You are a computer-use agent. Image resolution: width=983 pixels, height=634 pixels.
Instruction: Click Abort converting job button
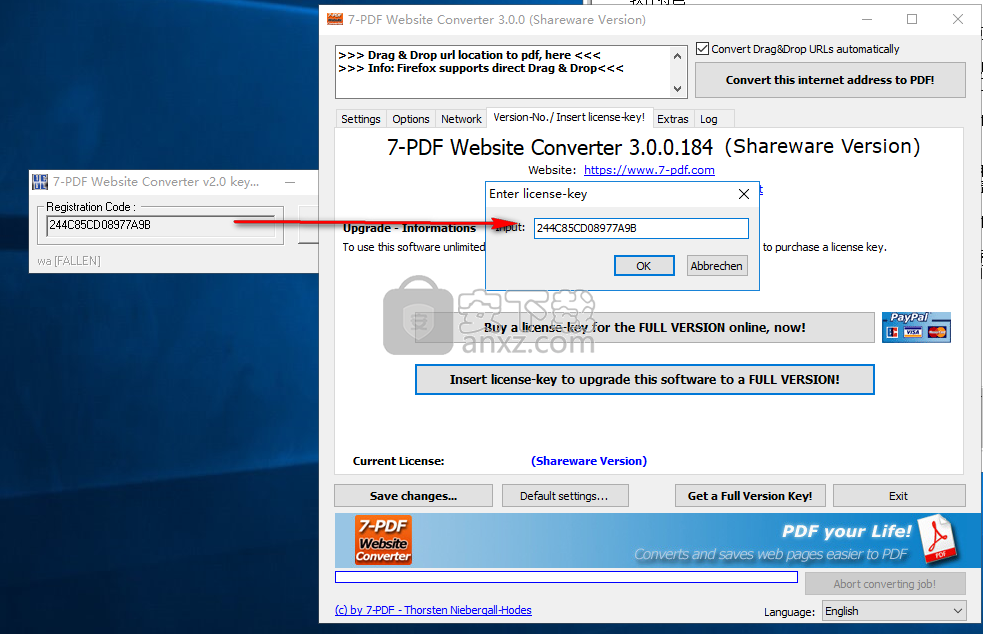point(885,584)
